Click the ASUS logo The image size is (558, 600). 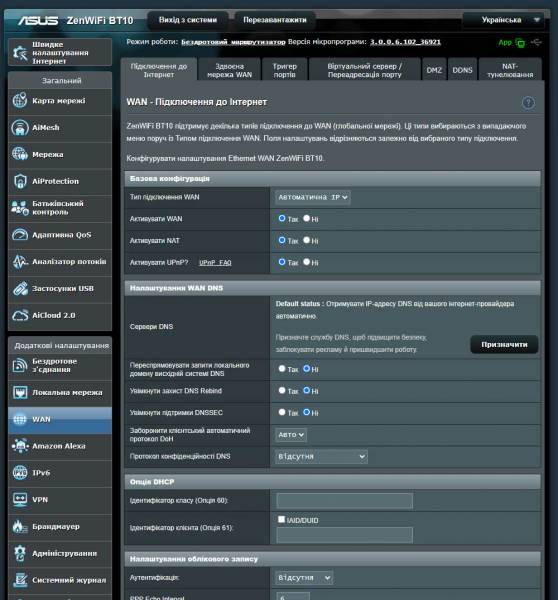[38, 20]
